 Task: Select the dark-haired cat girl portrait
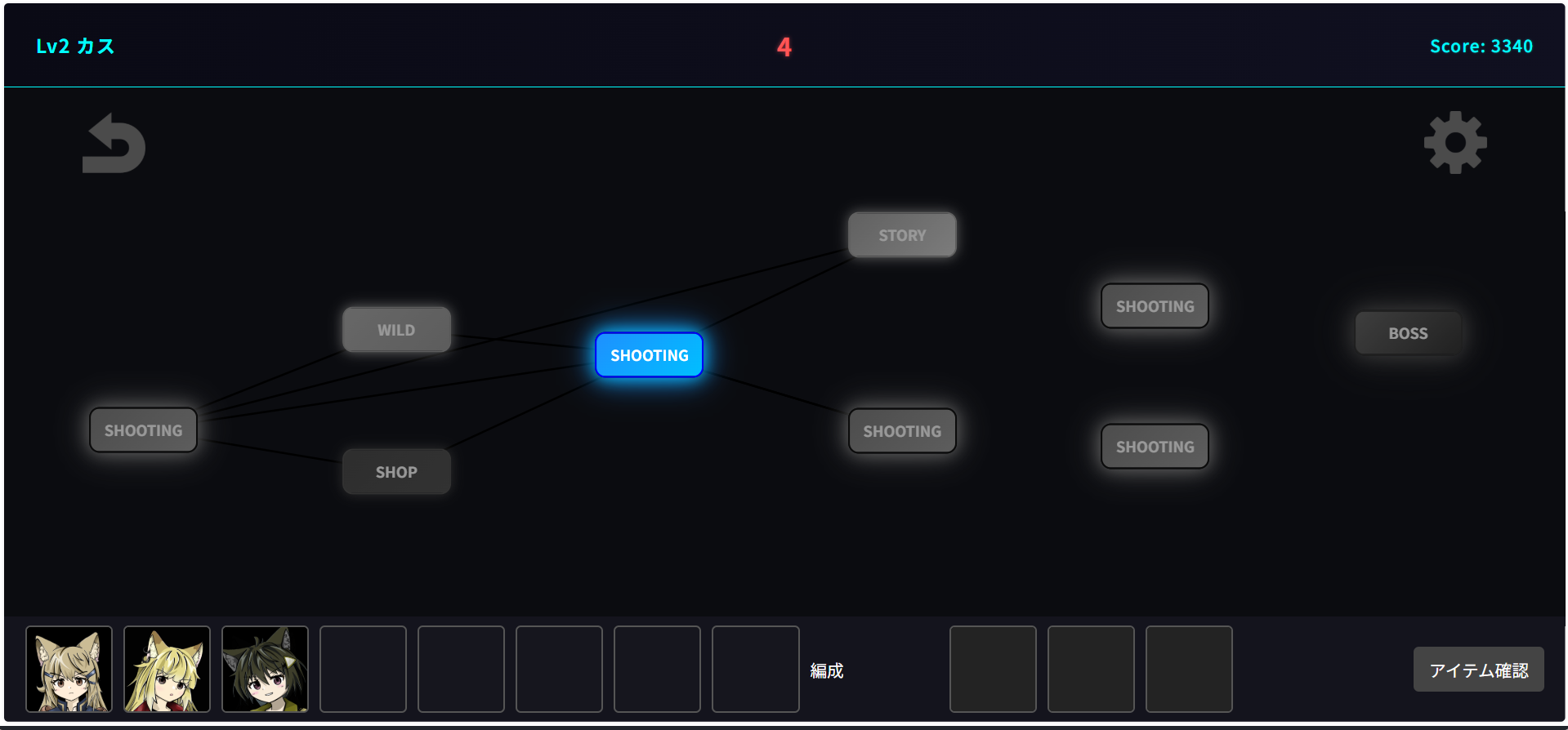(265, 670)
